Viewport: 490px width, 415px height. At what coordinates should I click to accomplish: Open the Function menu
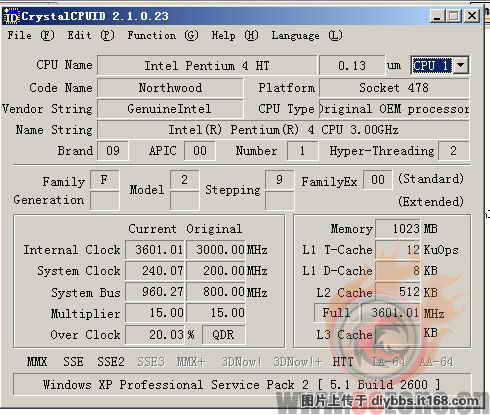163,35
